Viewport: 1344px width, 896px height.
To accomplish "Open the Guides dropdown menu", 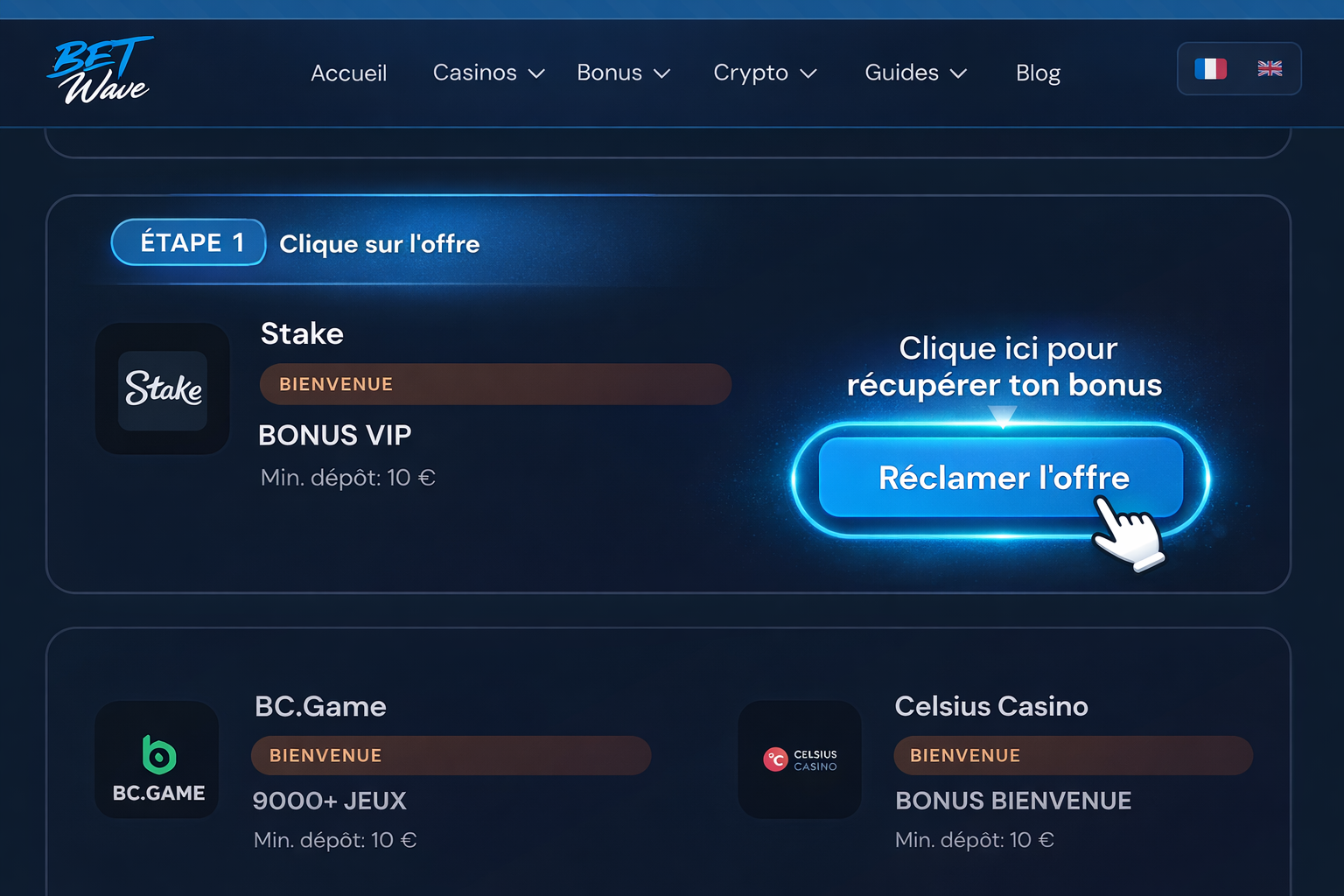I will pos(915,73).
